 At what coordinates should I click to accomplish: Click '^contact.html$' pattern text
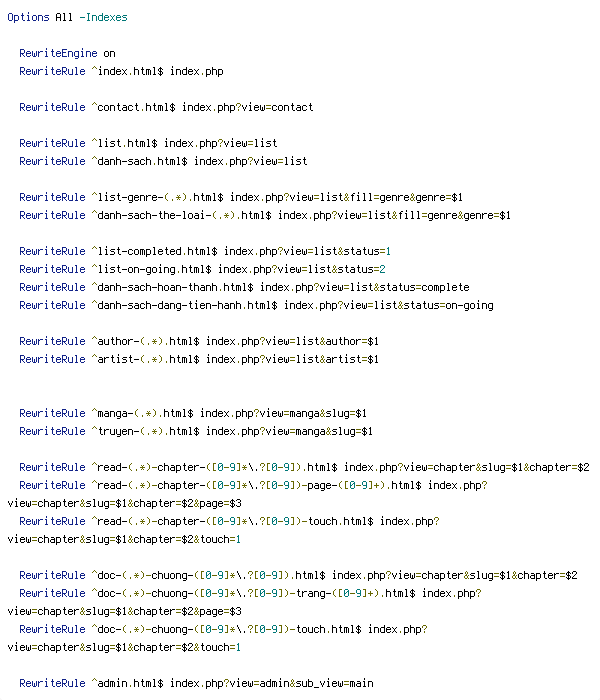(x=133, y=108)
